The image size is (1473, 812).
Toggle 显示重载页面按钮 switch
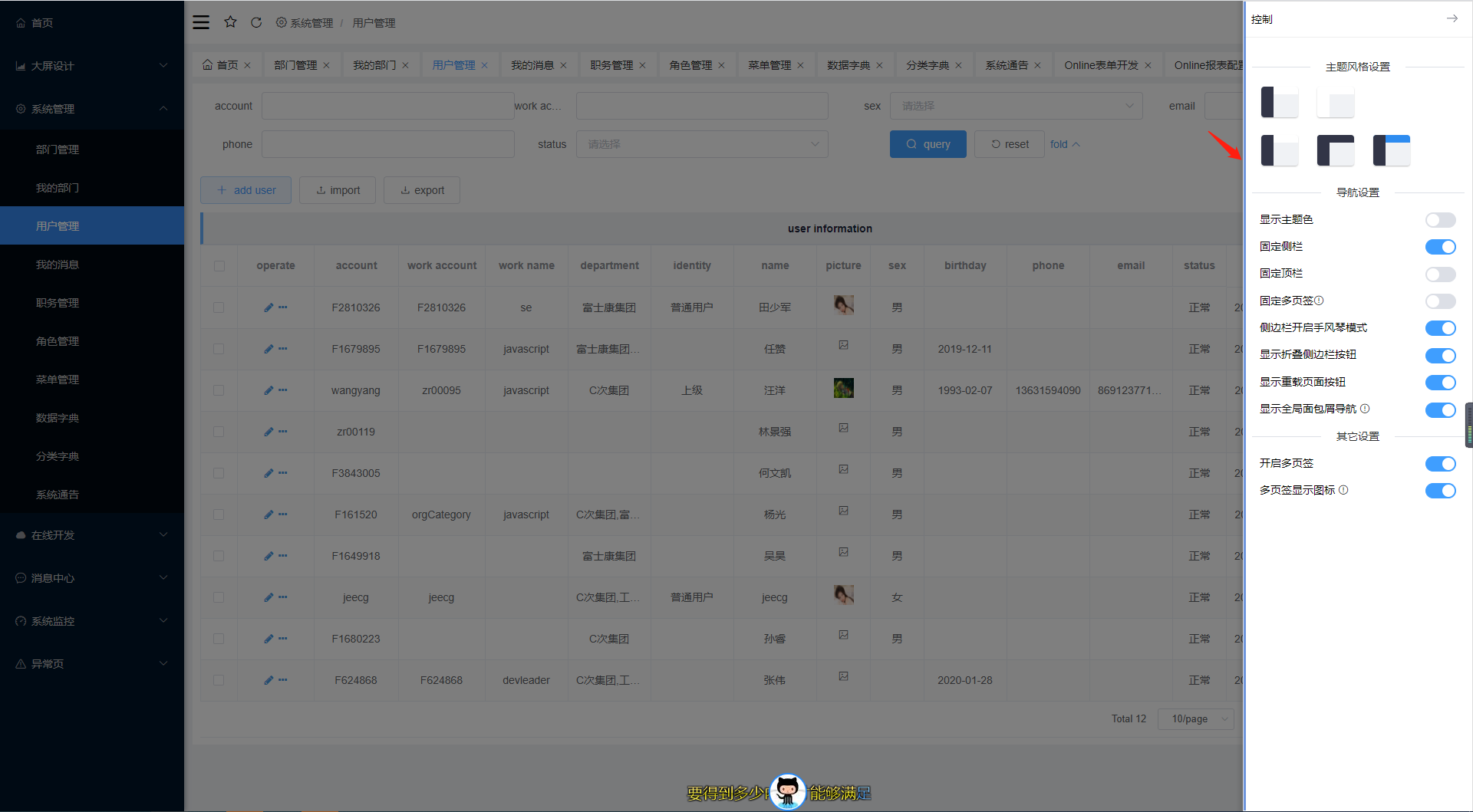point(1440,383)
